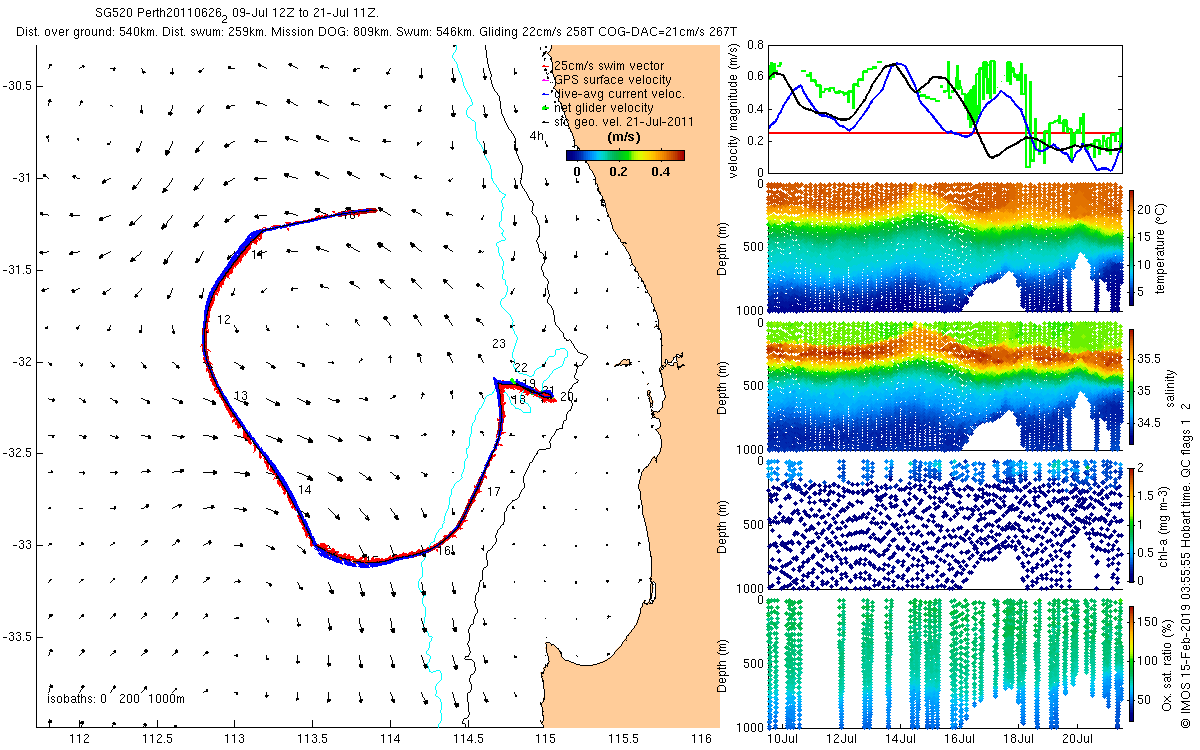The image size is (1200, 750).
Task: Click the -32 latitude tick label
Action: 24,362
